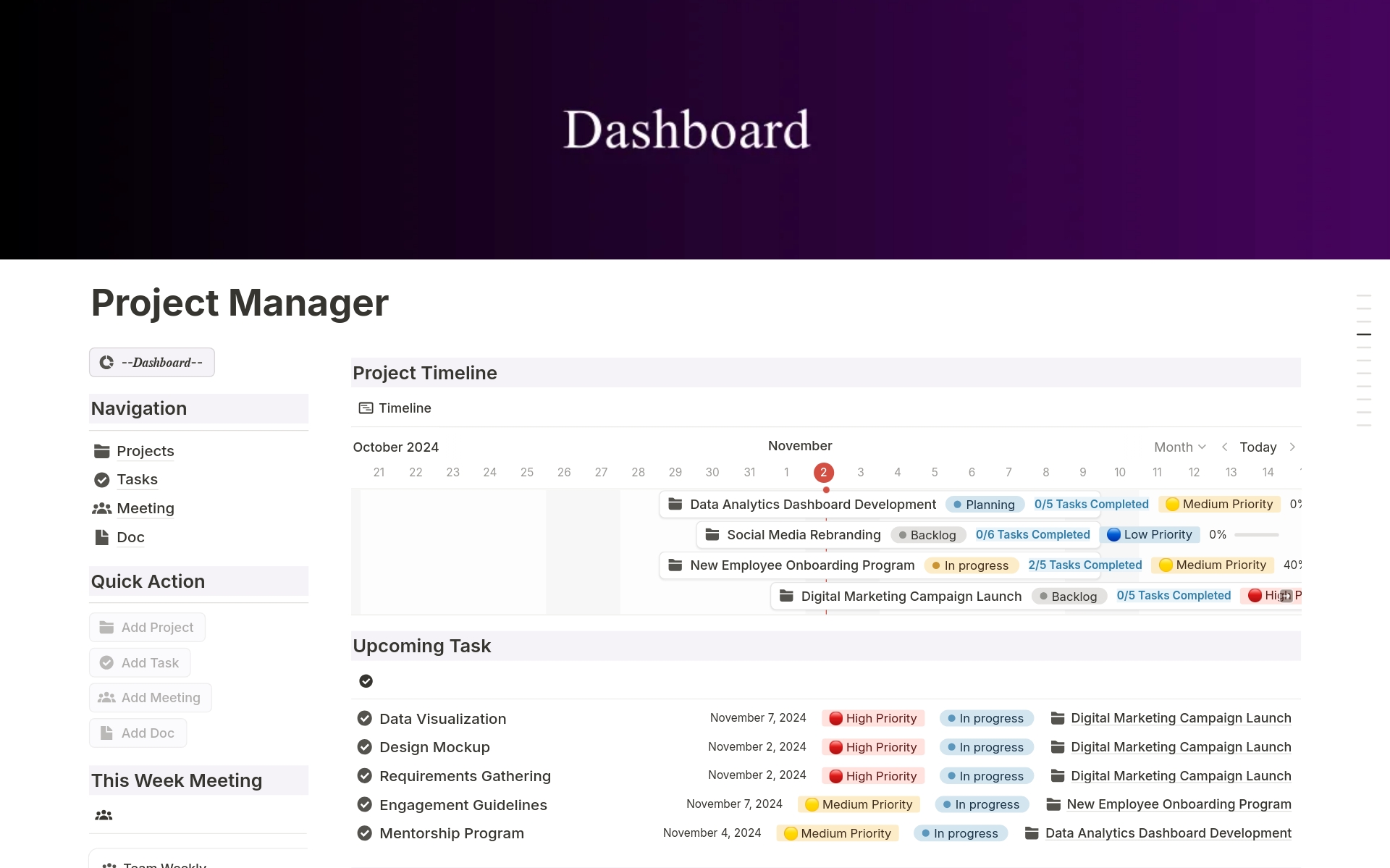Click the previous-period chevron near Today
Viewport: 1390px width, 868px height.
coord(1225,447)
